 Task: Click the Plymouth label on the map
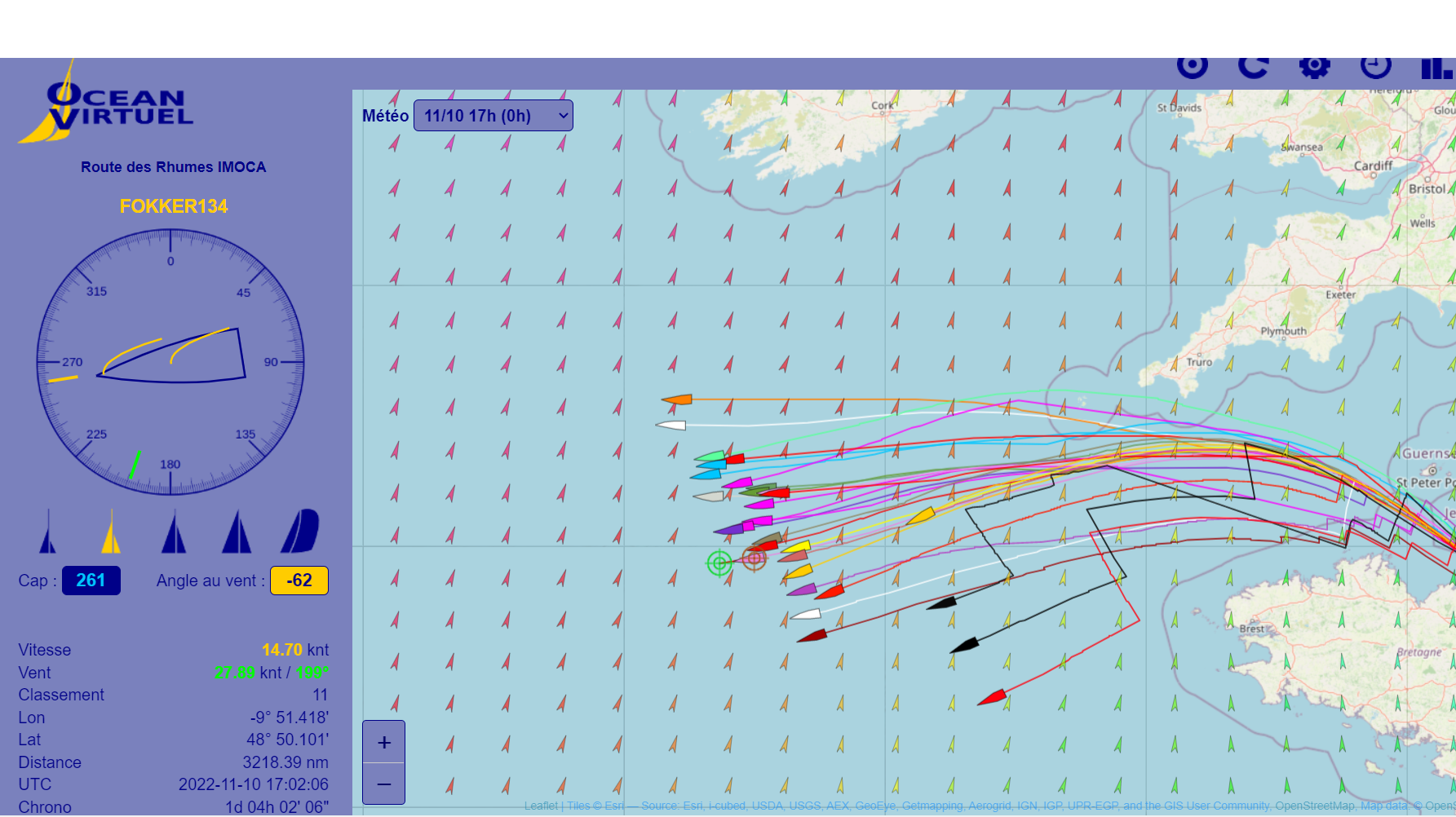[1283, 331]
